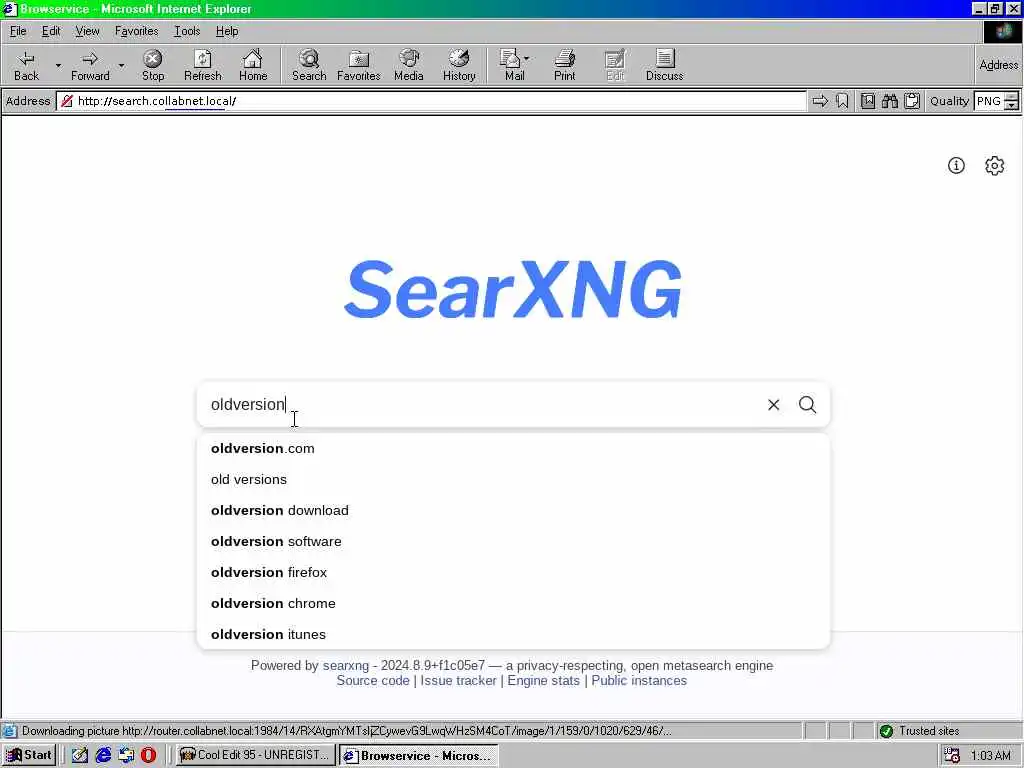Launch Opera from quick launch

[x=148, y=756]
